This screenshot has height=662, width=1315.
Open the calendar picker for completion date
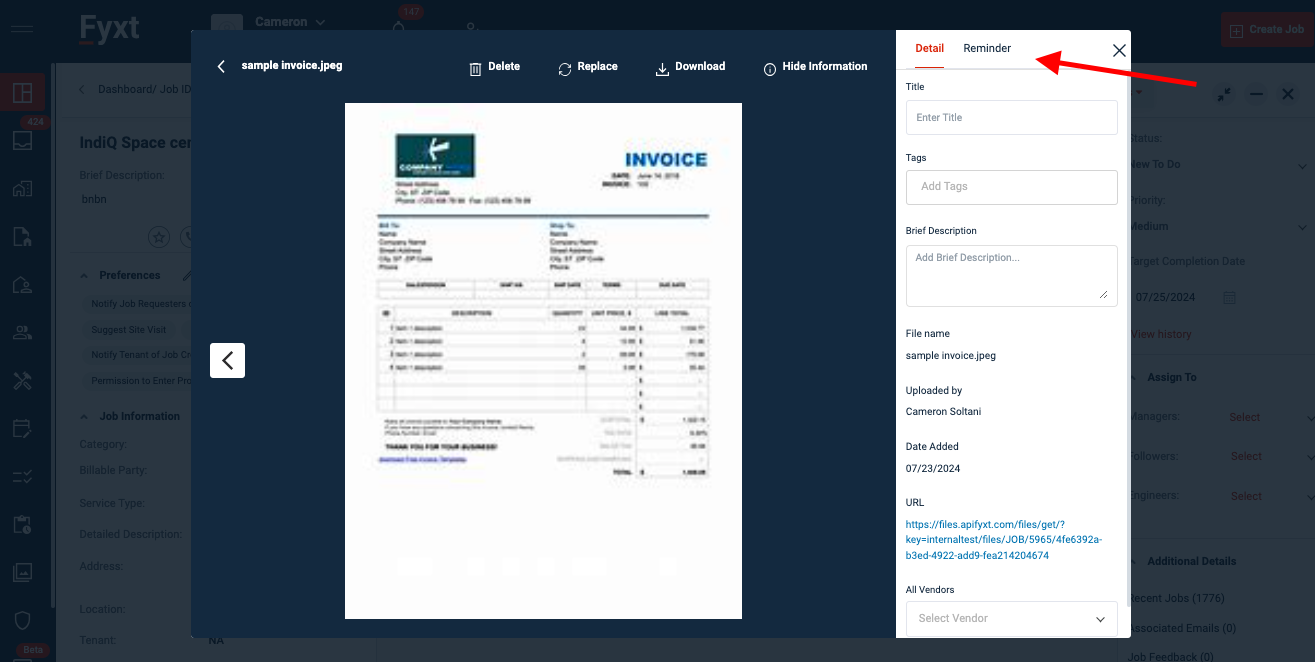coord(1230,298)
